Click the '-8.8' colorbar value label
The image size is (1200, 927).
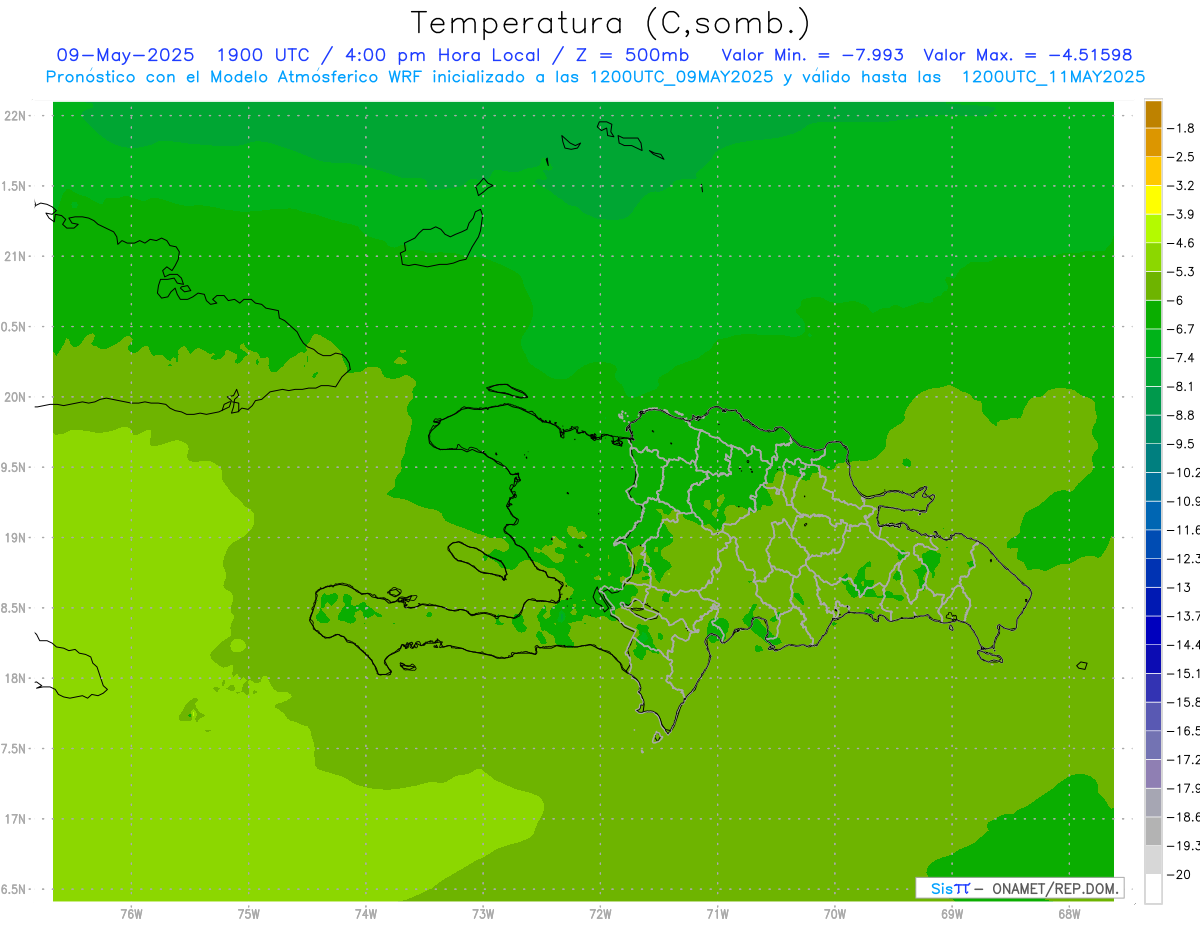1181,414
